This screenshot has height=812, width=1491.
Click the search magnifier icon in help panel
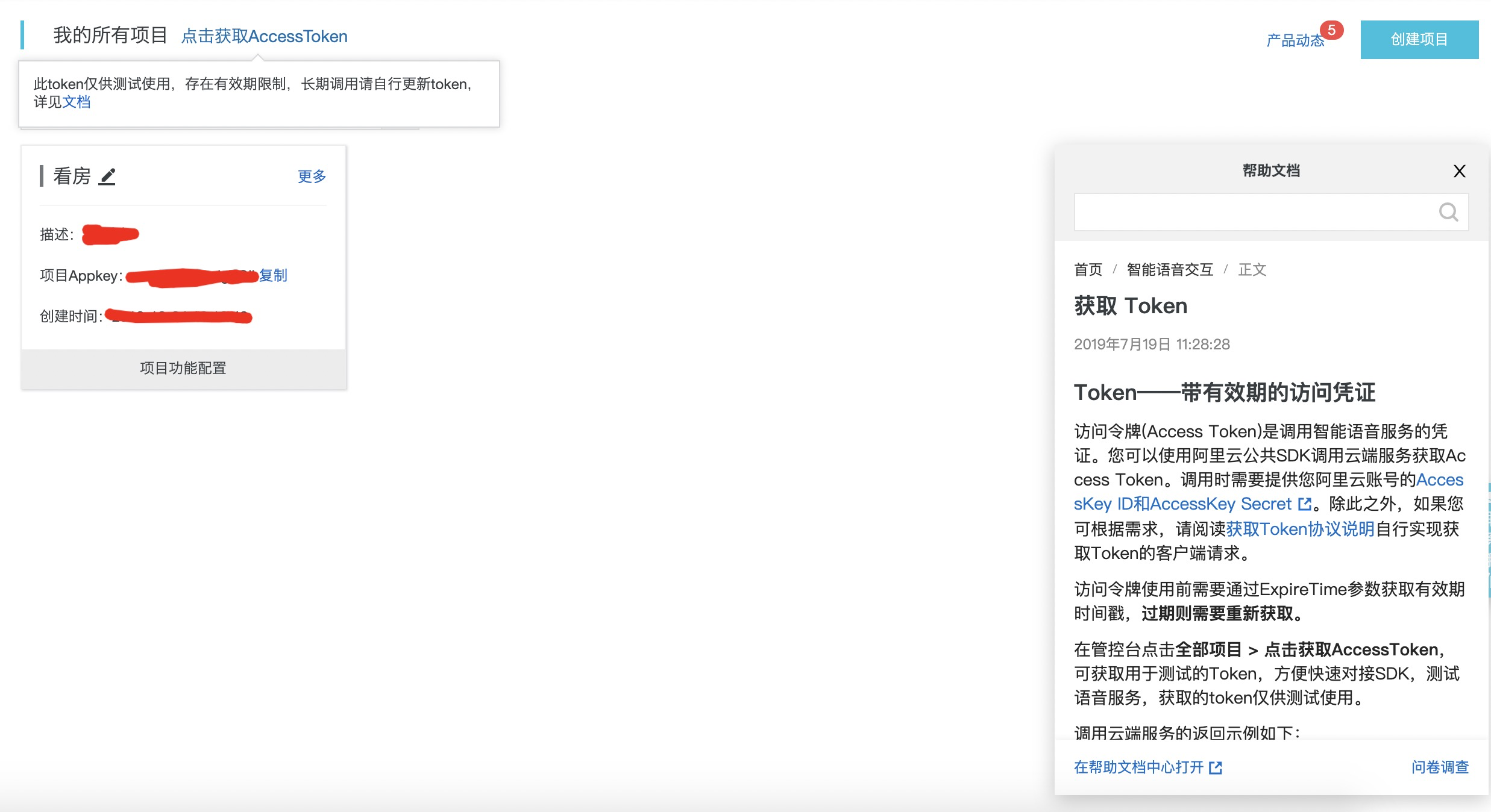(x=1448, y=212)
